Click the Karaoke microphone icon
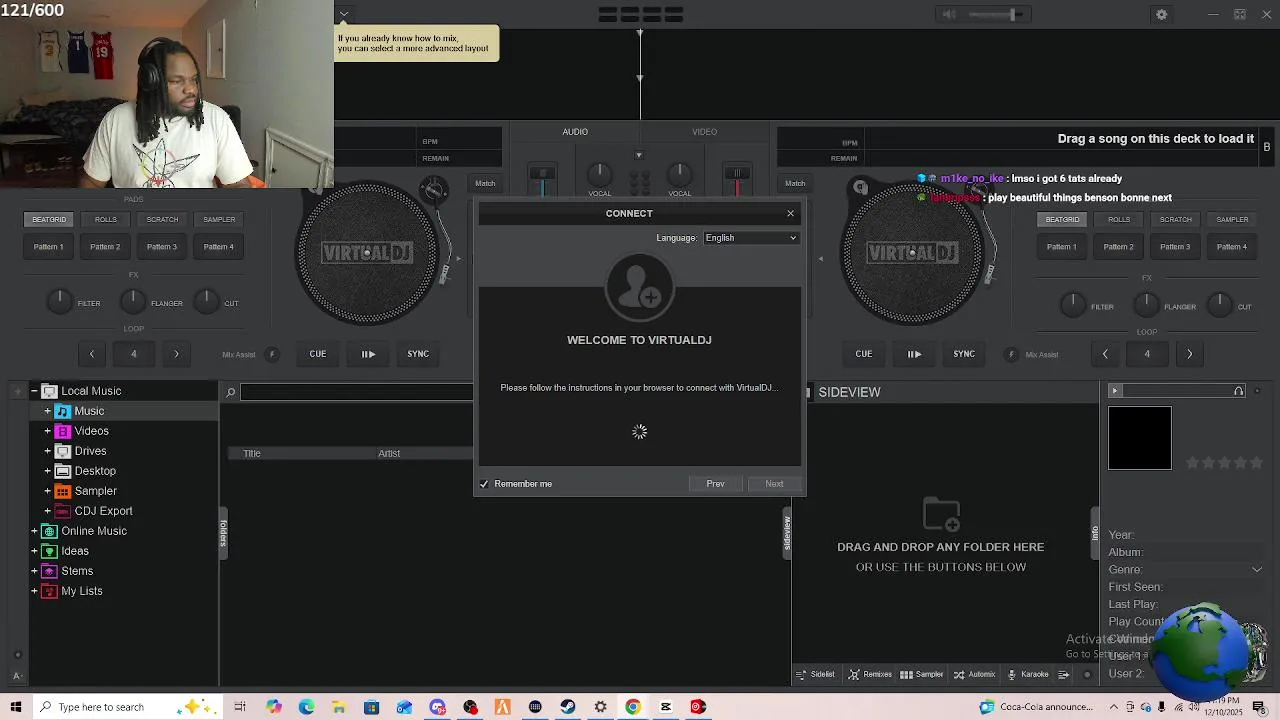The height and width of the screenshot is (720, 1280). pos(1012,674)
